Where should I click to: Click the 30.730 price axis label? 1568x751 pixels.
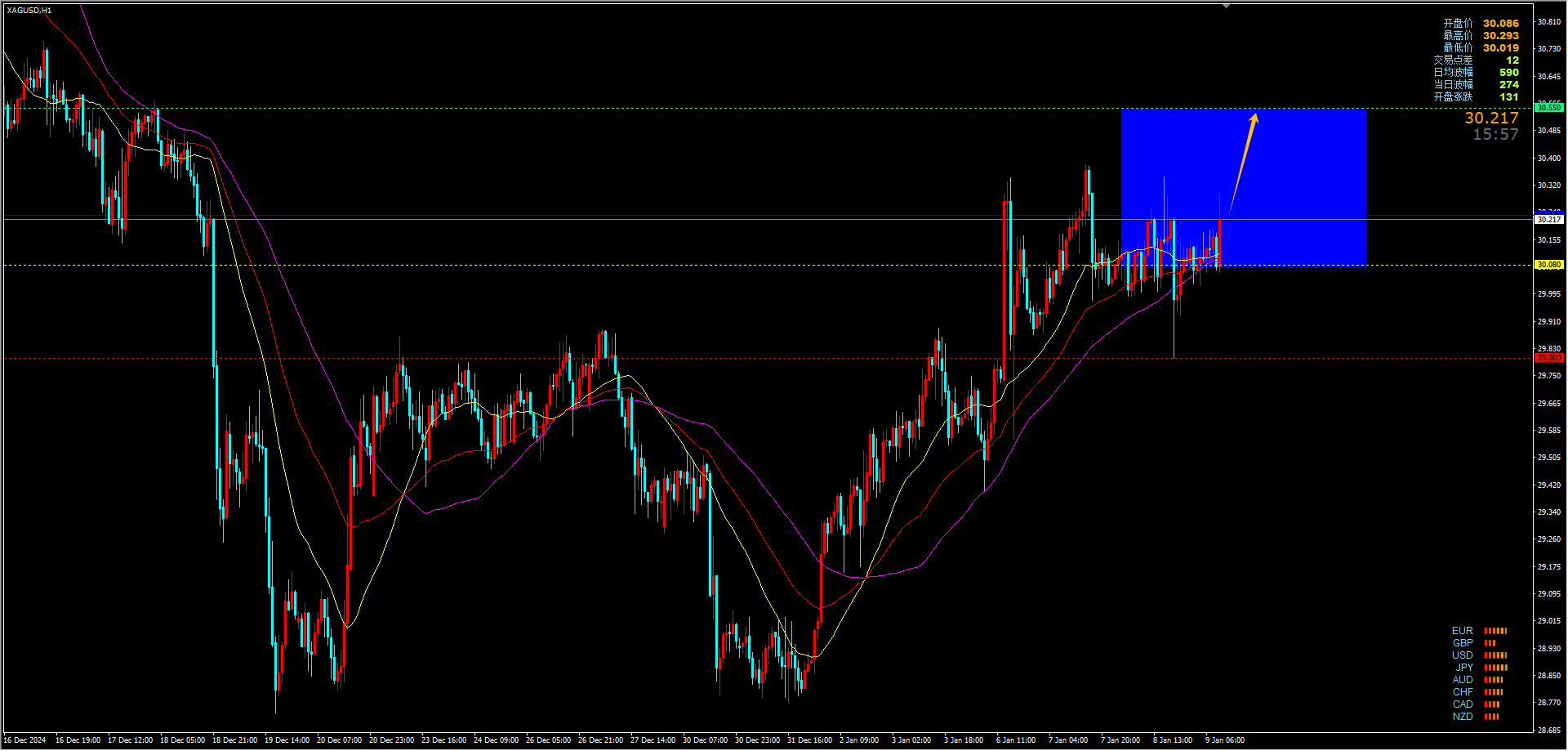click(1549, 49)
